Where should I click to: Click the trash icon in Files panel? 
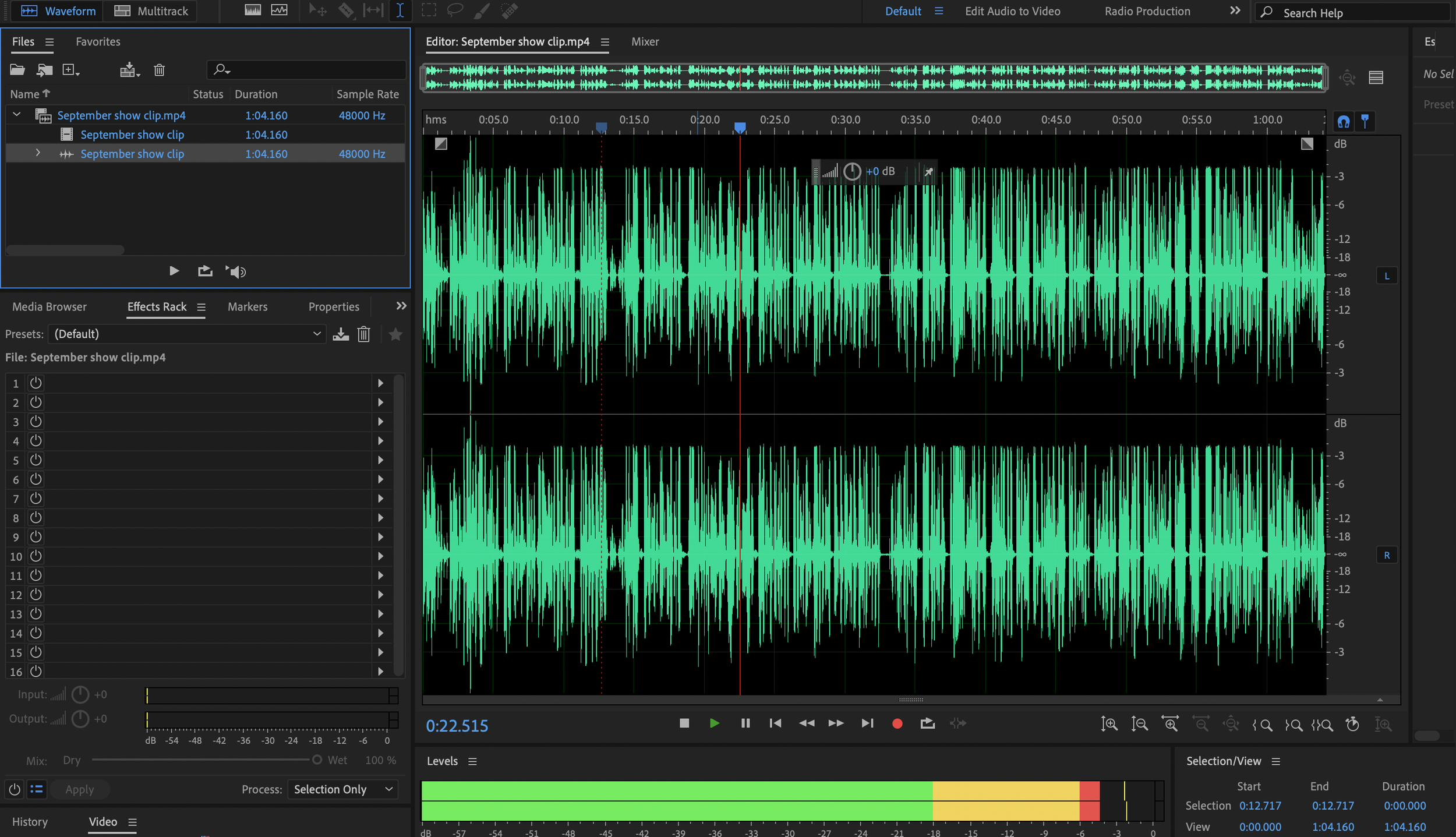coord(159,70)
